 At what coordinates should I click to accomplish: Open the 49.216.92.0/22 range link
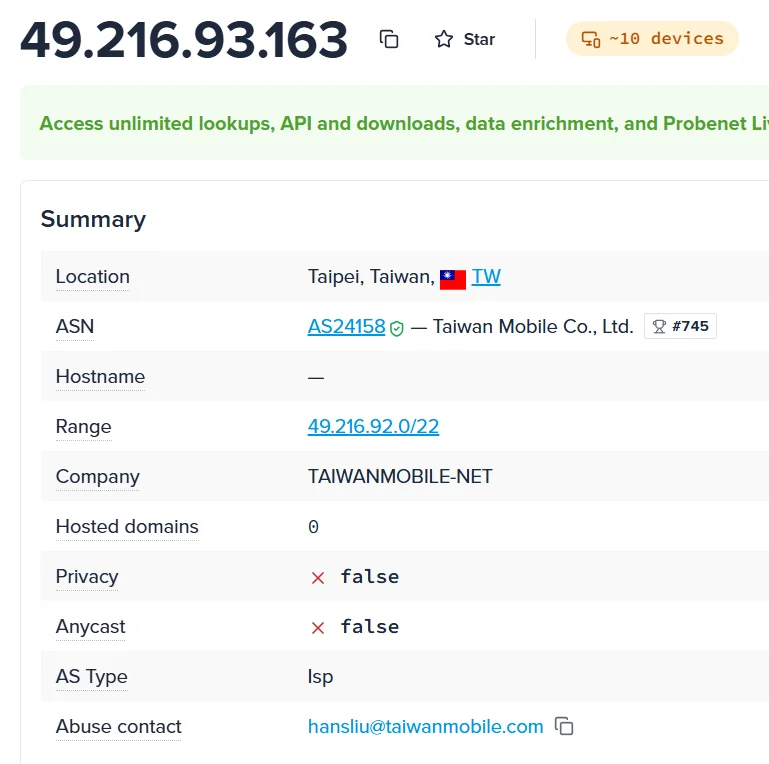pyautogui.click(x=373, y=427)
